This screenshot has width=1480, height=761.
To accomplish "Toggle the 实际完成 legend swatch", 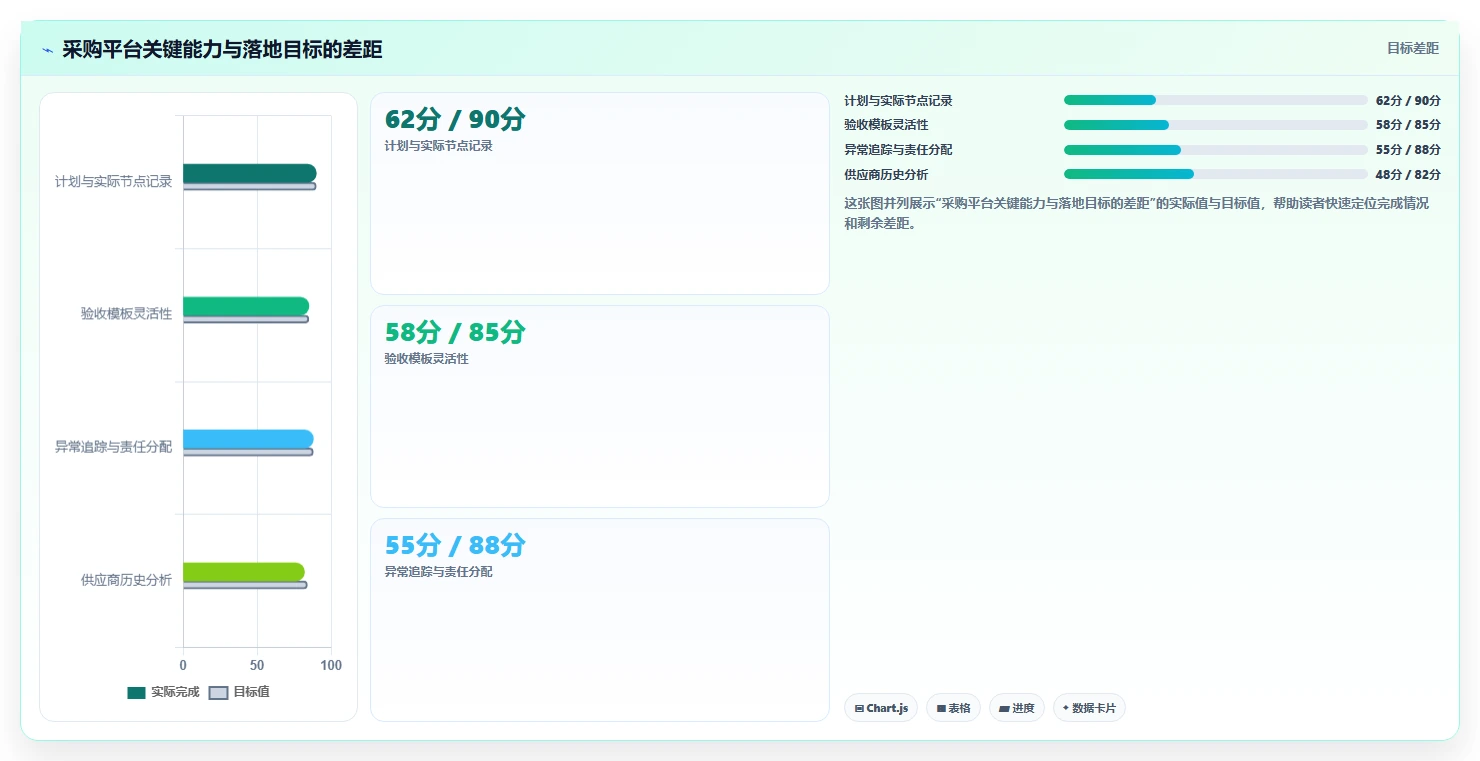I will 136,692.
